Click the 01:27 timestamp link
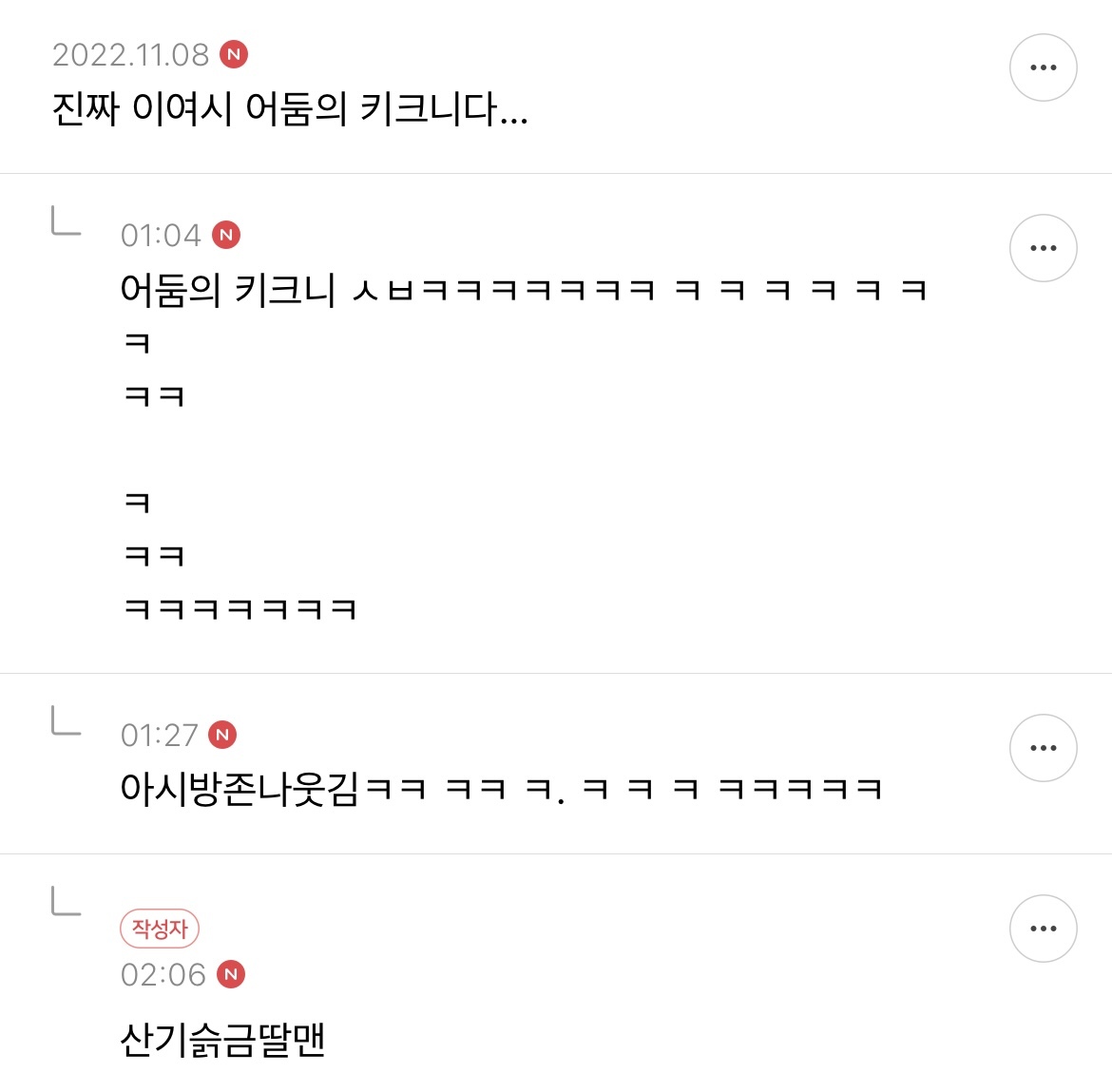The width and height of the screenshot is (1112, 1092). 160,735
